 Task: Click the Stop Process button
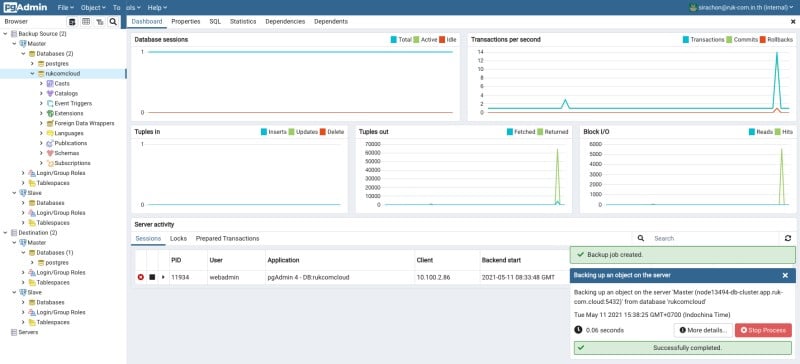763,330
